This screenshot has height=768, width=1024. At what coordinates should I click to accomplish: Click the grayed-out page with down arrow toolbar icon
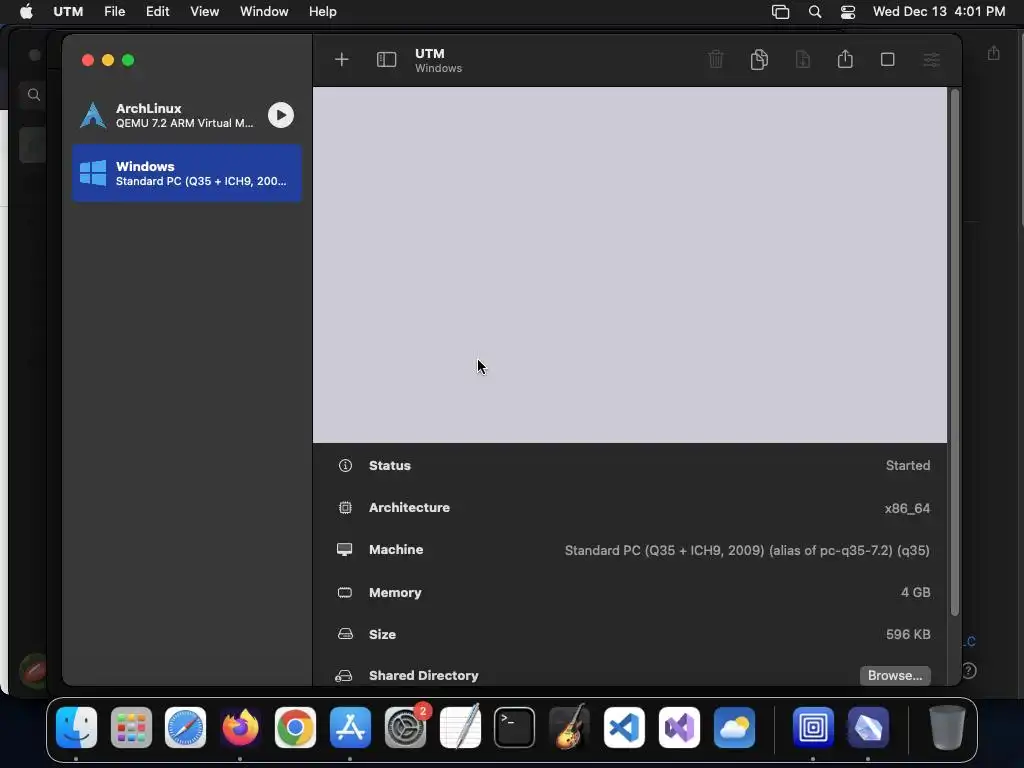pyautogui.click(x=803, y=59)
